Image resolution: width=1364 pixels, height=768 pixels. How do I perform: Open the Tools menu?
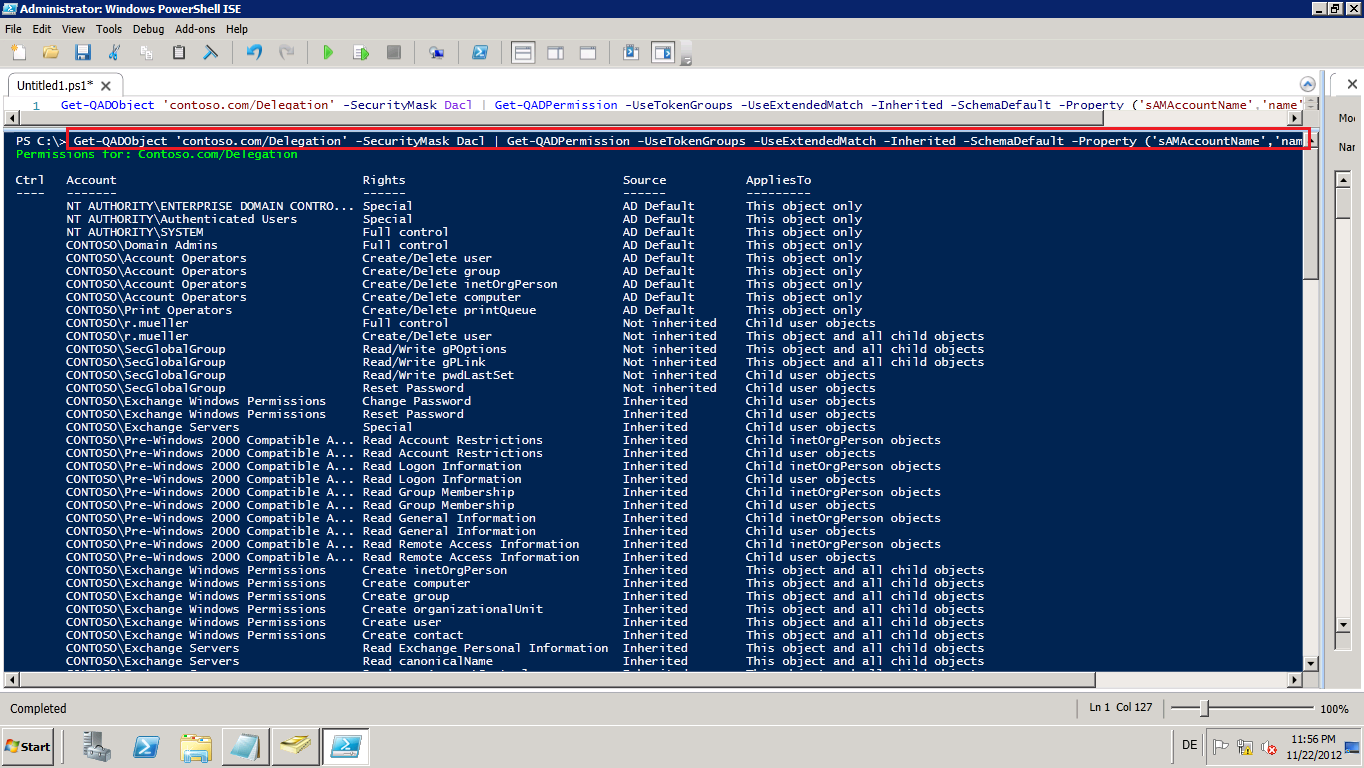pyautogui.click(x=109, y=29)
